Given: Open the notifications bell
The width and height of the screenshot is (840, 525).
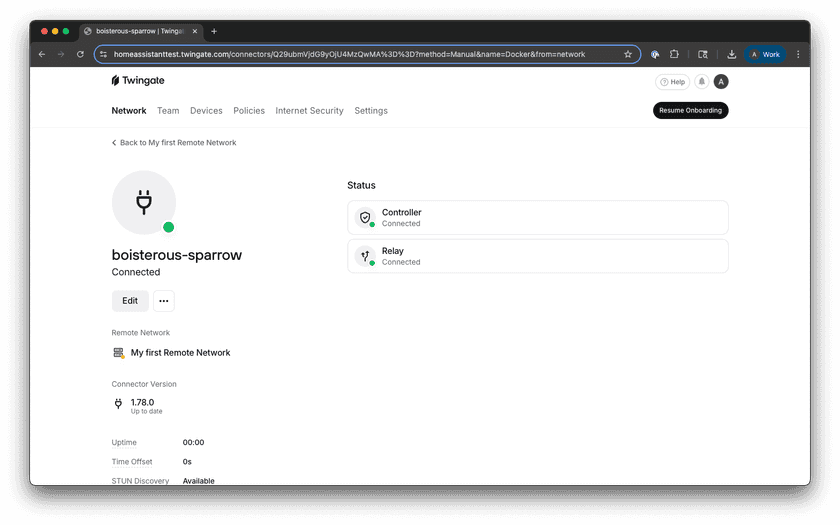Looking at the screenshot, I should (702, 82).
